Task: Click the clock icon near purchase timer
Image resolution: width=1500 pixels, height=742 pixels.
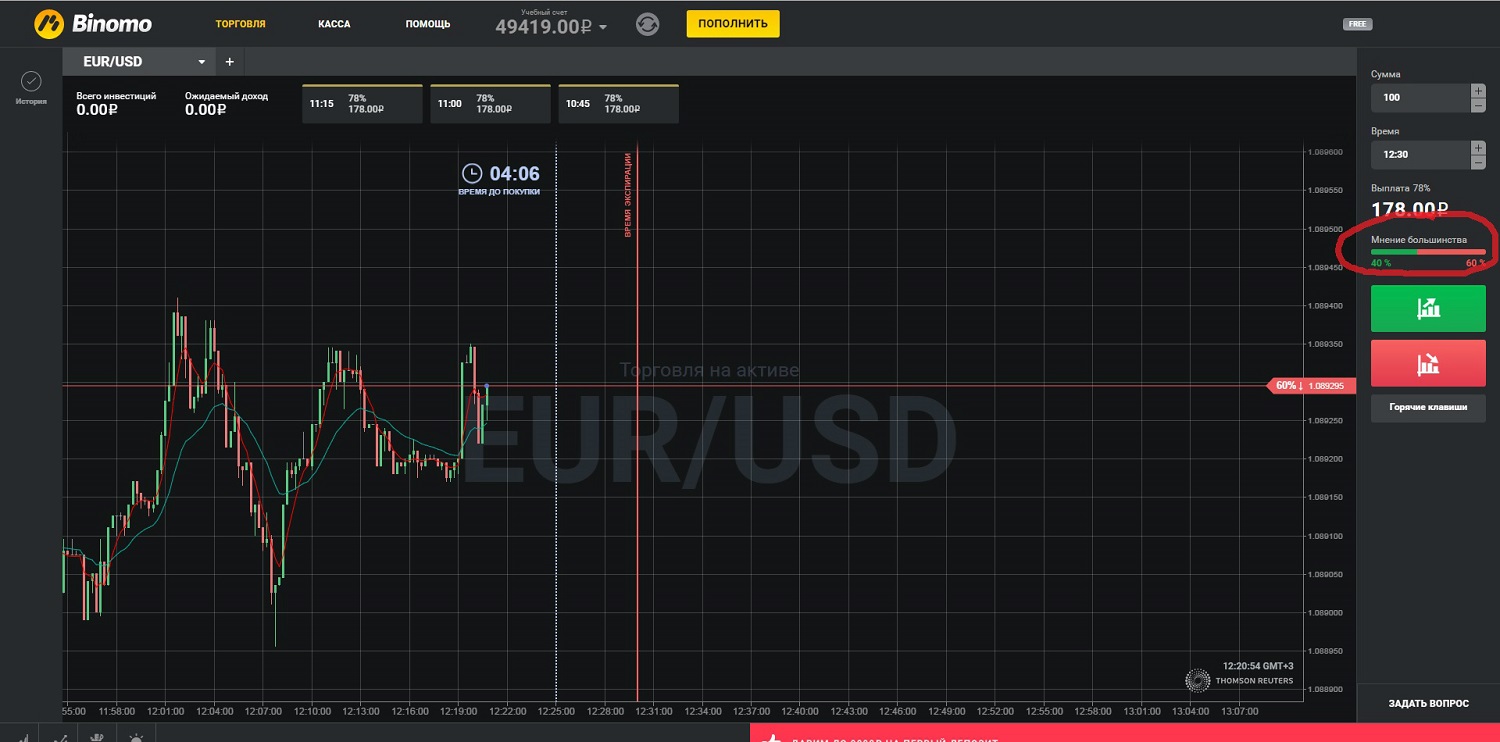Action: pos(471,174)
